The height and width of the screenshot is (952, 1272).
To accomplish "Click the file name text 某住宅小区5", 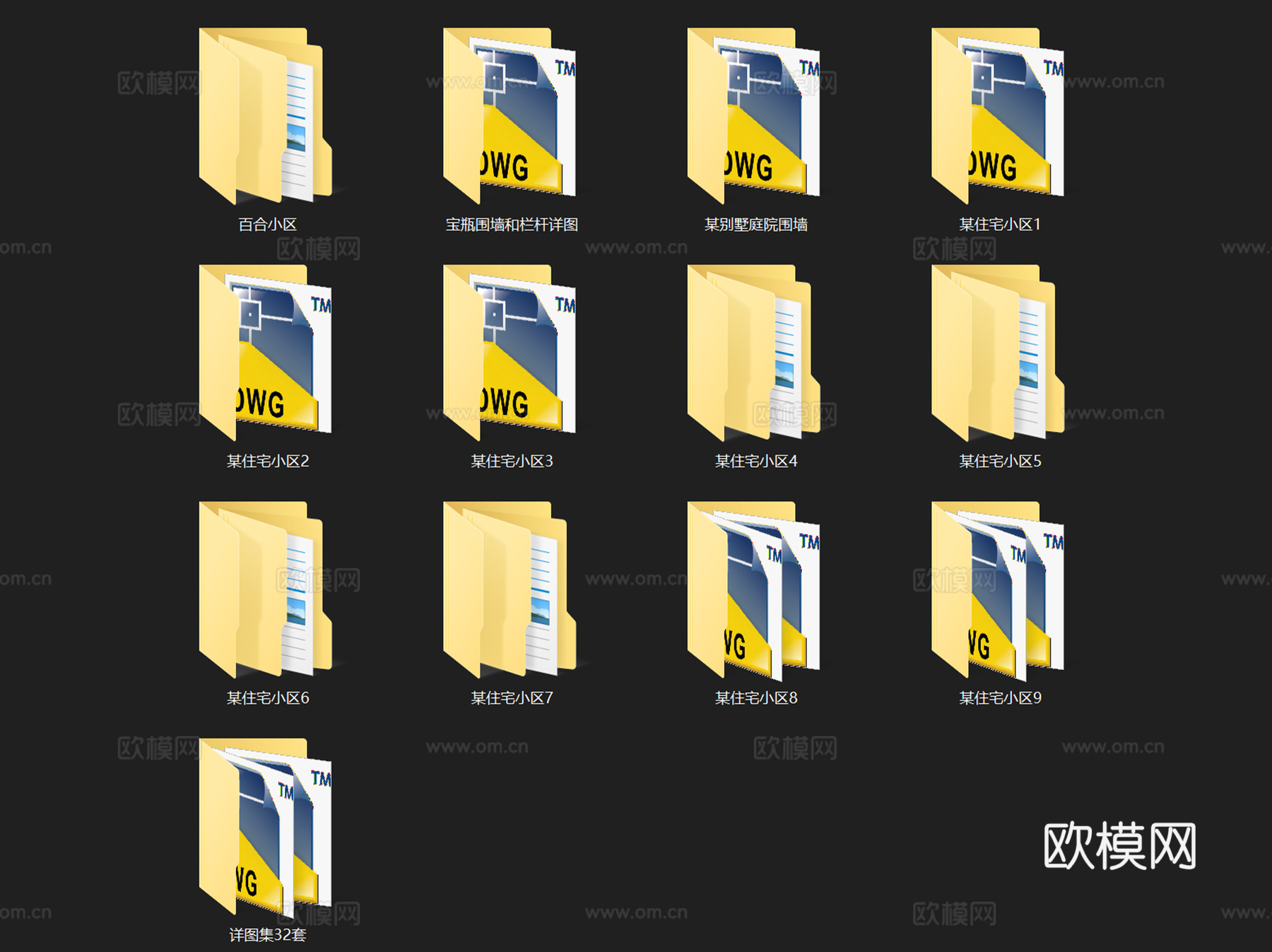I will [1000, 462].
